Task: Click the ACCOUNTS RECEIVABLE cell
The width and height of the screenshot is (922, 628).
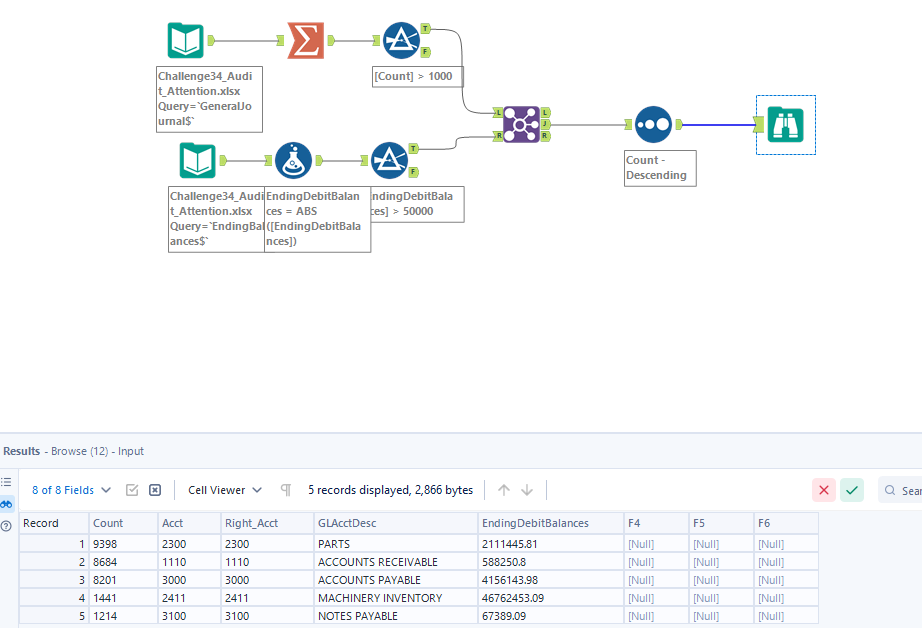Action: (369, 562)
